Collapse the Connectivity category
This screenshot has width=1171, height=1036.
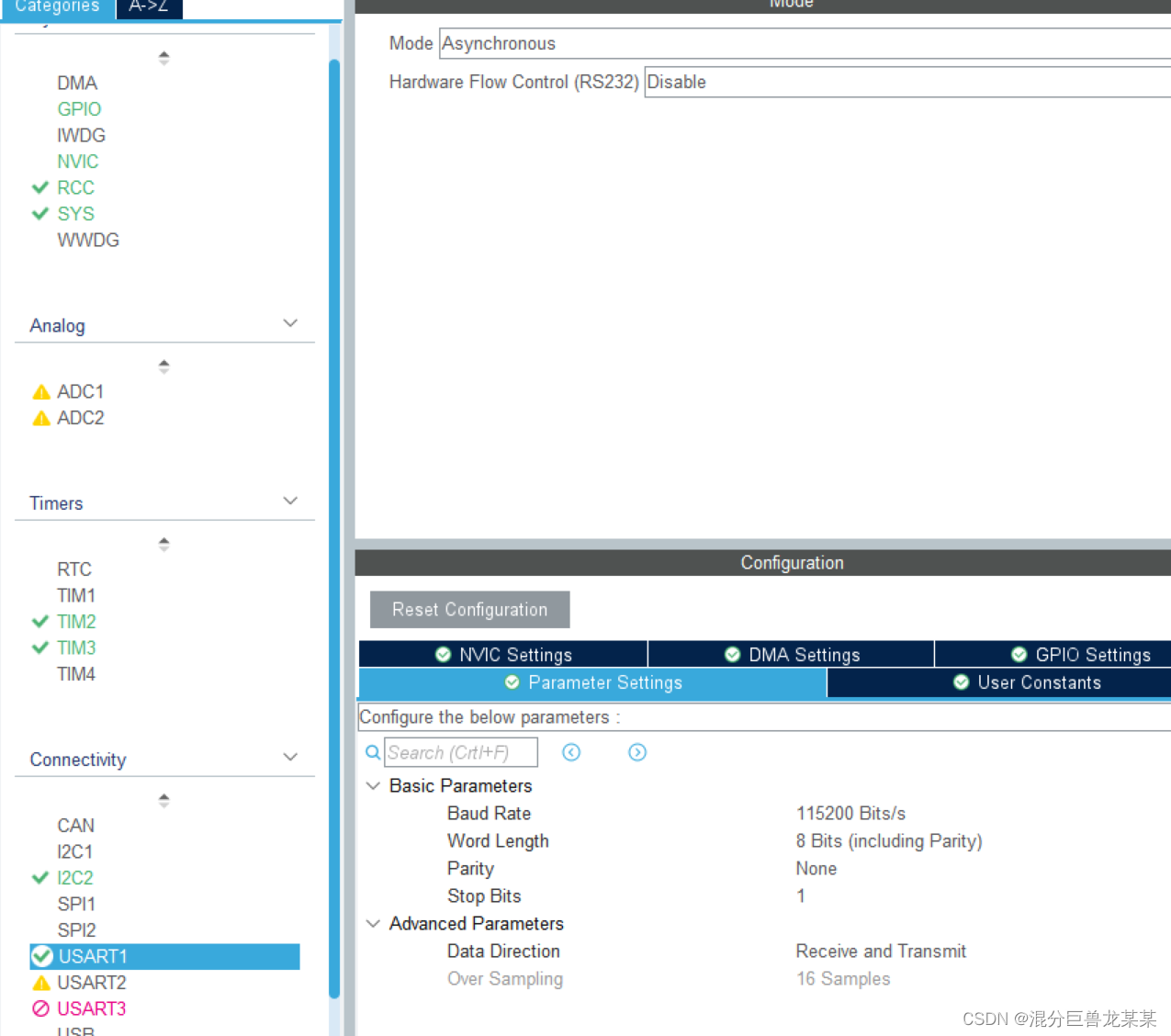pyautogui.click(x=290, y=757)
